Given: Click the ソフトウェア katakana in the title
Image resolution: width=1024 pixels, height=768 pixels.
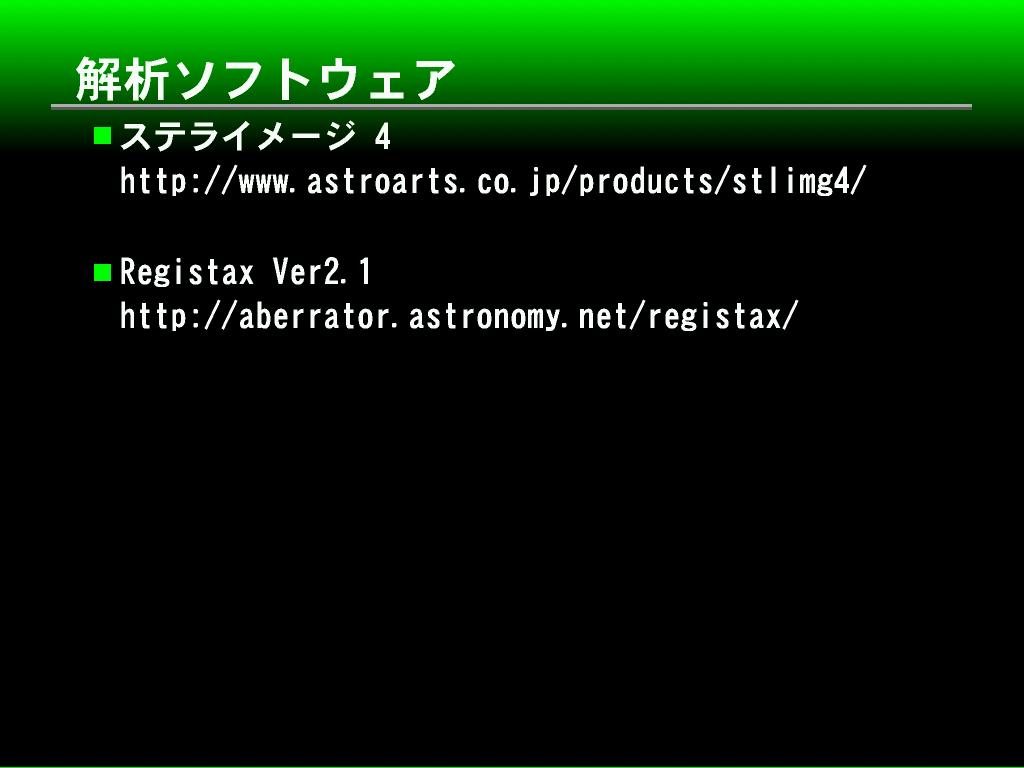Looking at the screenshot, I should click(314, 80).
